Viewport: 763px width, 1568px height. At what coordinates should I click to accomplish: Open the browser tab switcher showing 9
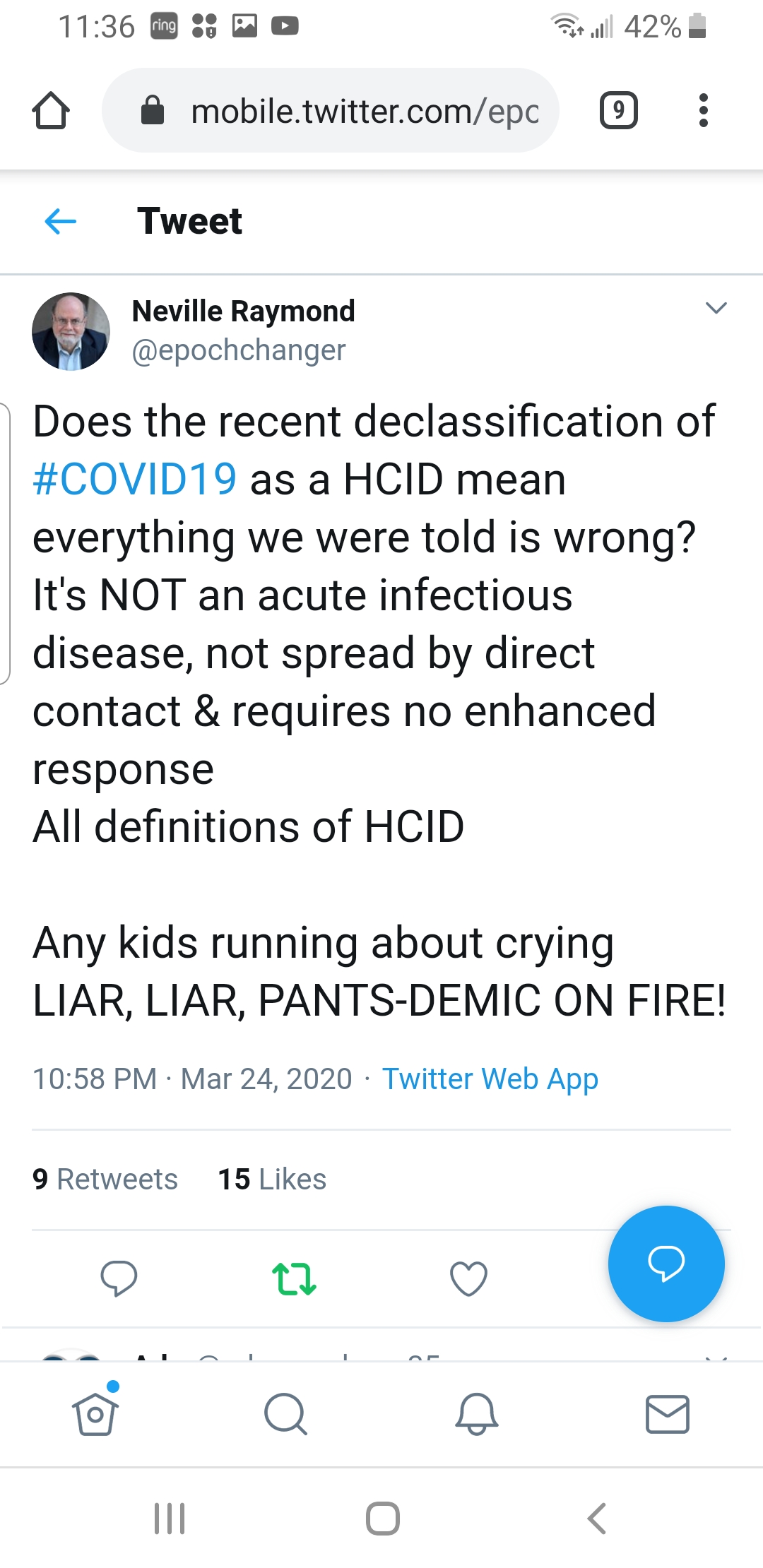[x=618, y=111]
